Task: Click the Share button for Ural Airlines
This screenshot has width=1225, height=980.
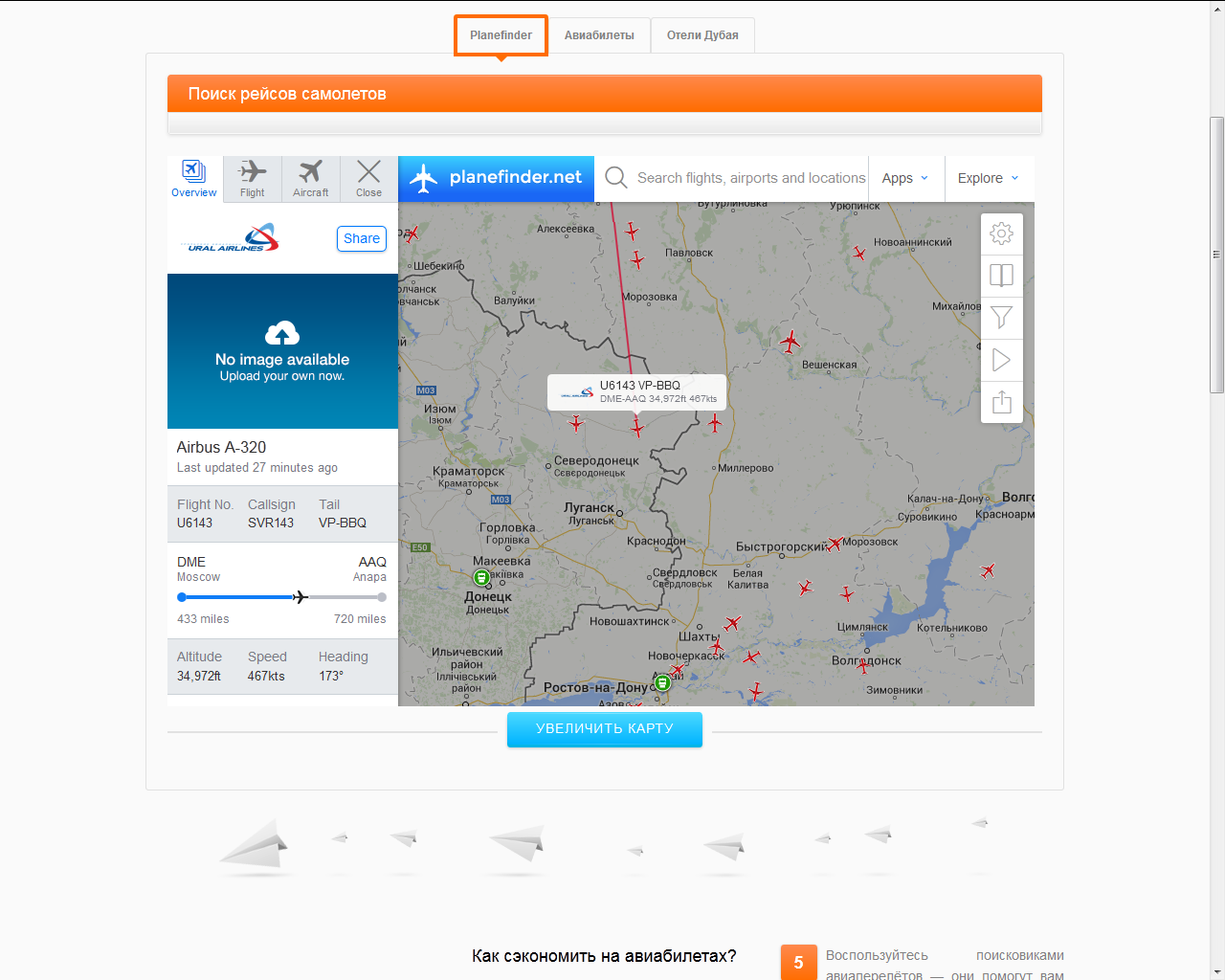Action: [x=362, y=238]
